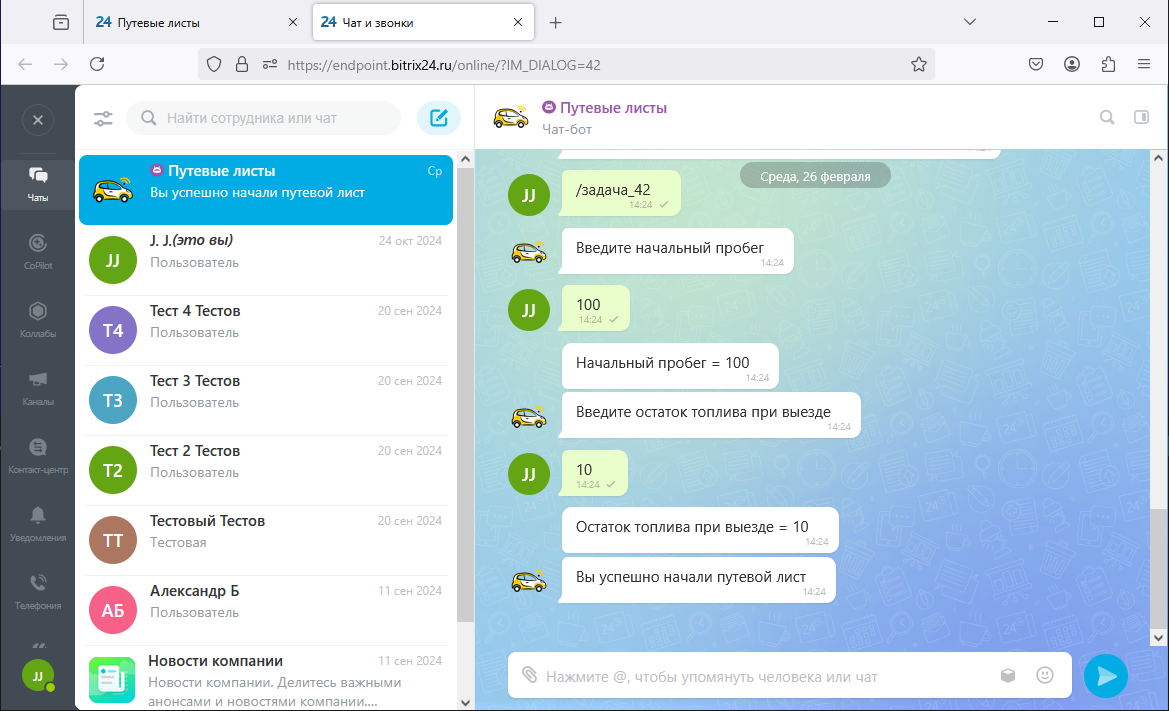Viewport: 1169px width, 711px height.
Task: Click the JJ avatar beside message 100
Action: pyautogui.click(x=529, y=310)
